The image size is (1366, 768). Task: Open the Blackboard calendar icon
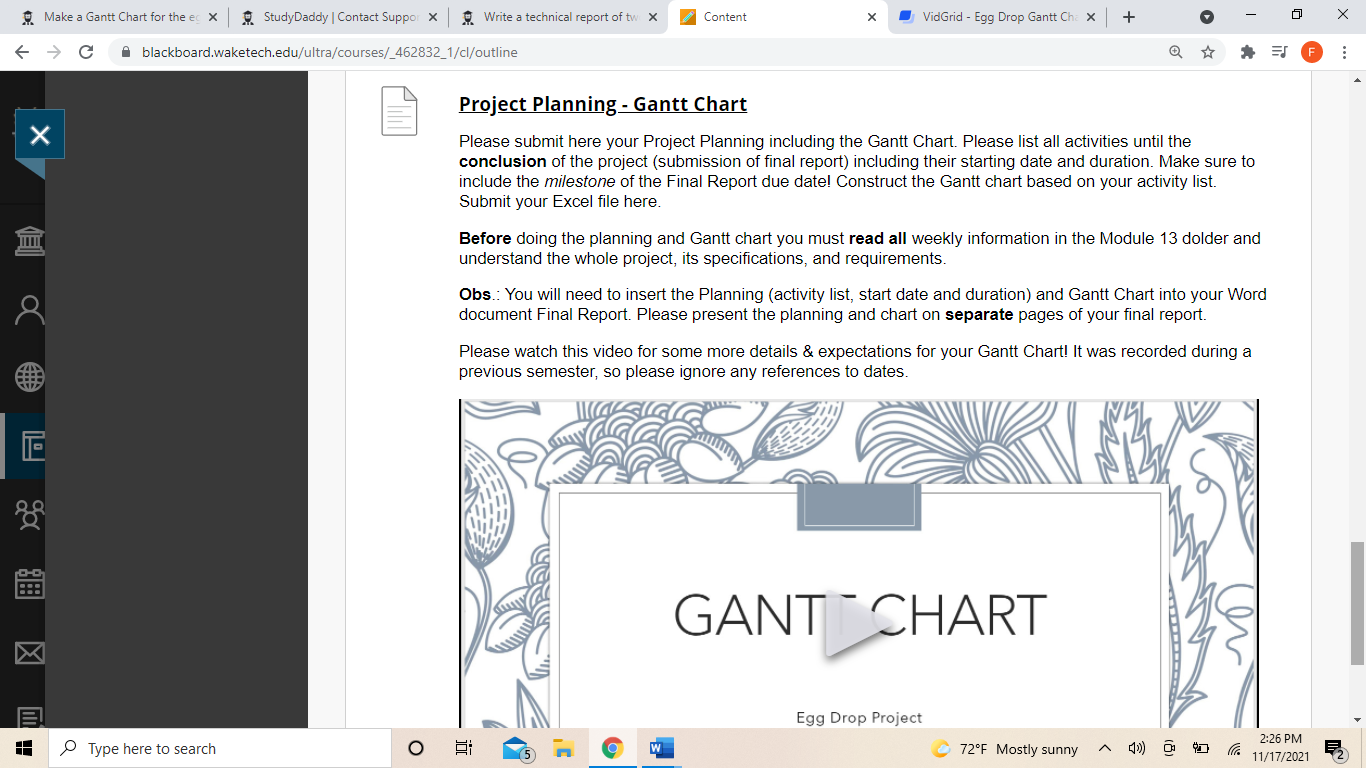29,585
